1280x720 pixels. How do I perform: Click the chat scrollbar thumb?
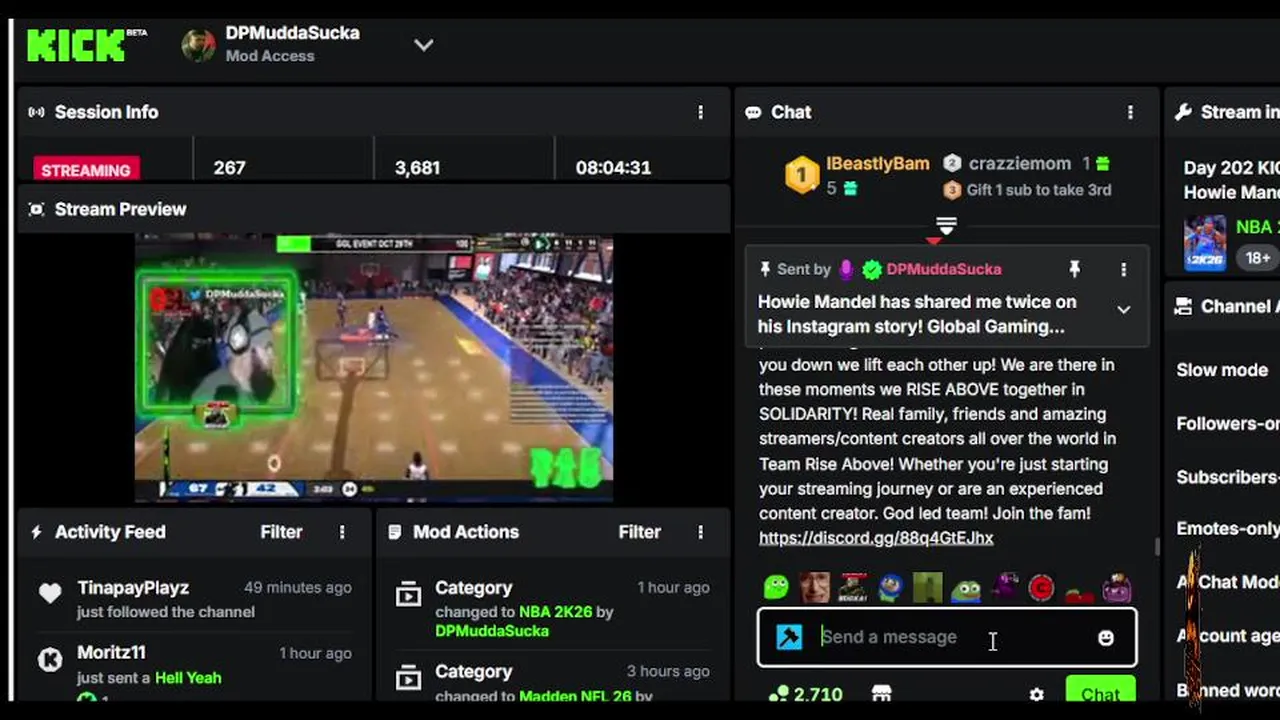coord(1157,546)
